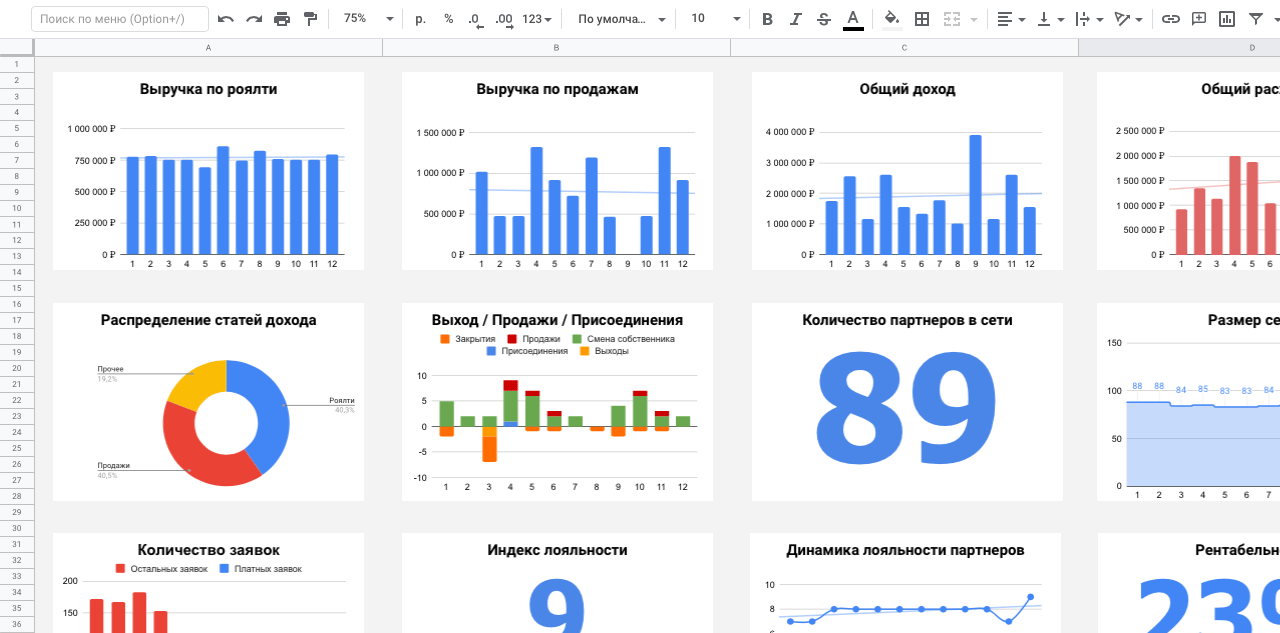The image size is (1280, 633).
Task: Select column D header
Action: click(1179, 48)
